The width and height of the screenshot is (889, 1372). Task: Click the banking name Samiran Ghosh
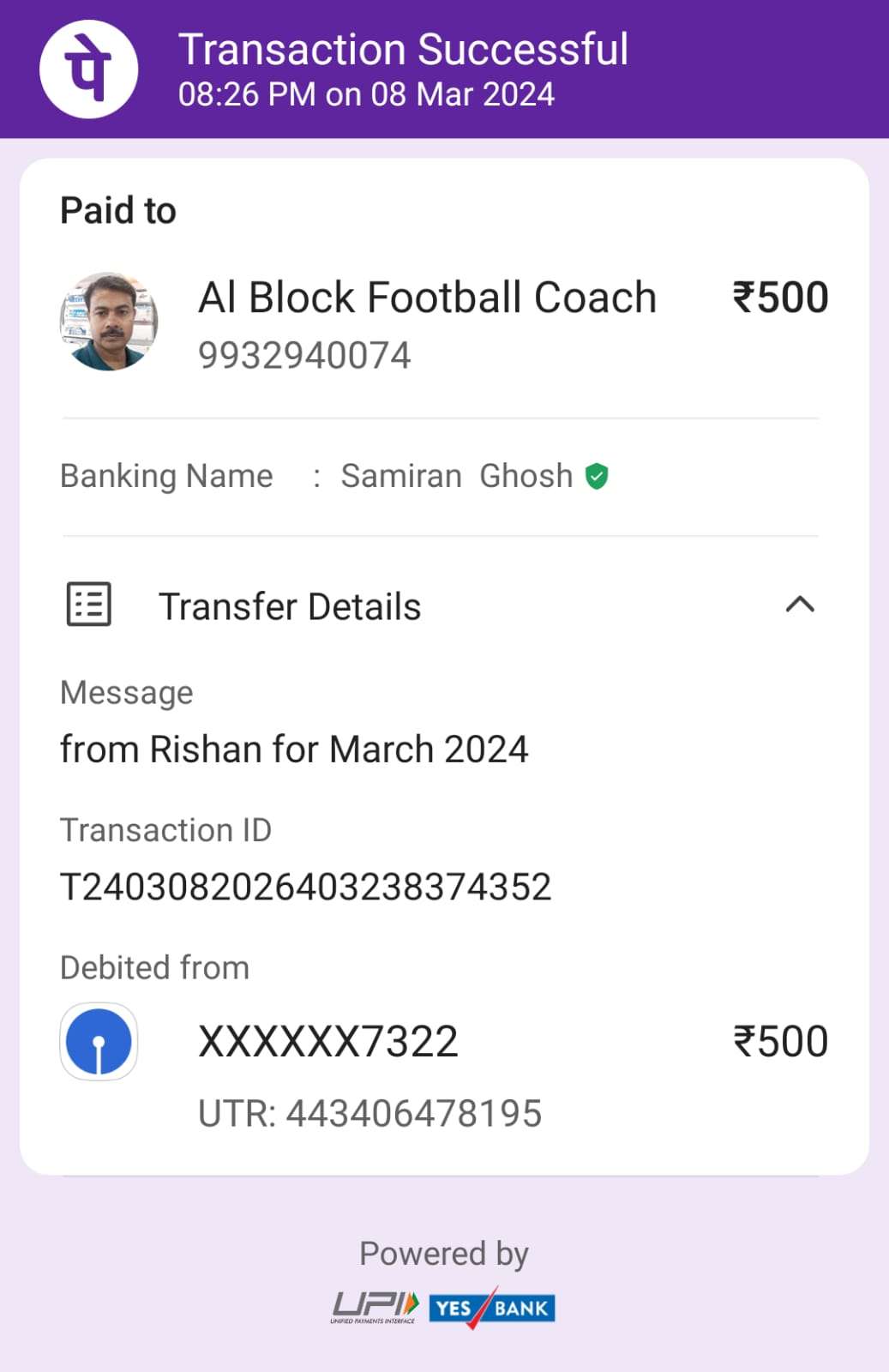(x=456, y=476)
